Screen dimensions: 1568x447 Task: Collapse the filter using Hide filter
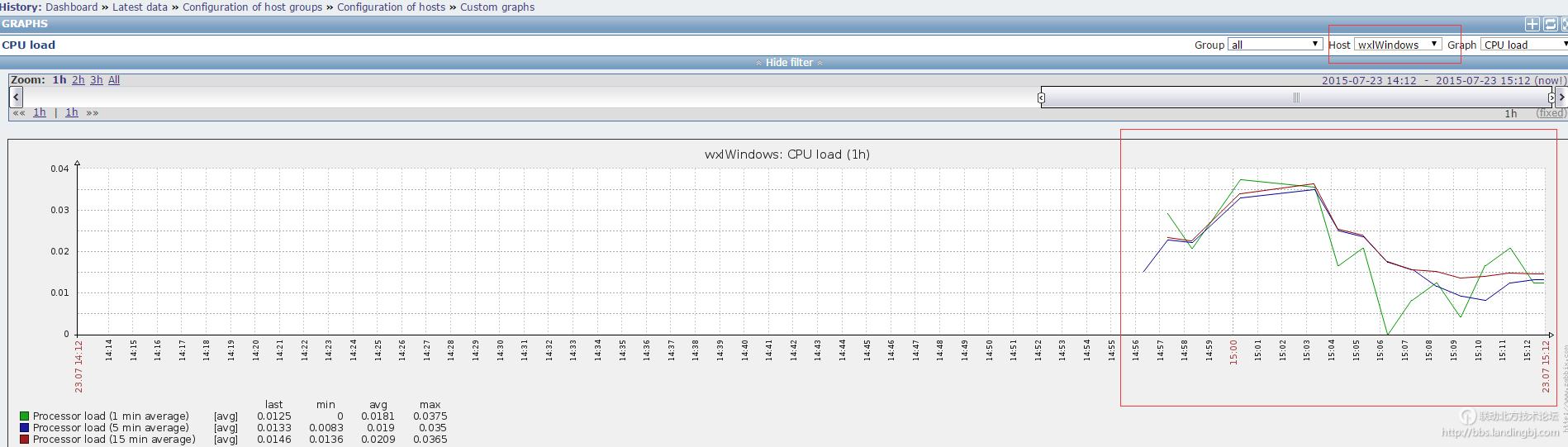point(789,63)
